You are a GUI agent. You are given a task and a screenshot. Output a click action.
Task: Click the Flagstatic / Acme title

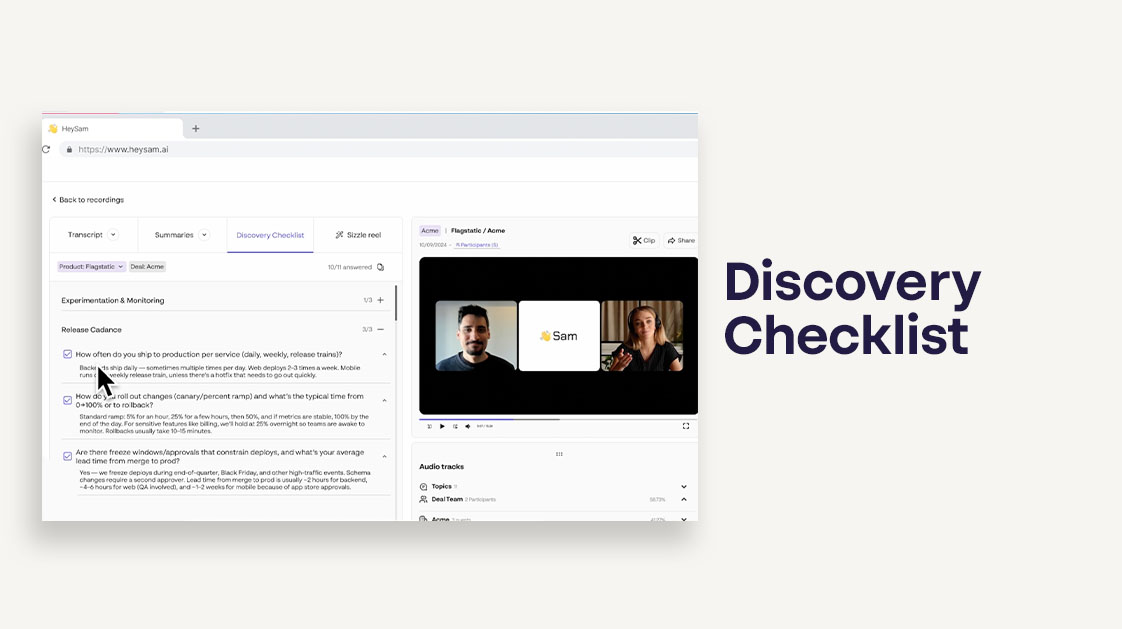(x=478, y=230)
